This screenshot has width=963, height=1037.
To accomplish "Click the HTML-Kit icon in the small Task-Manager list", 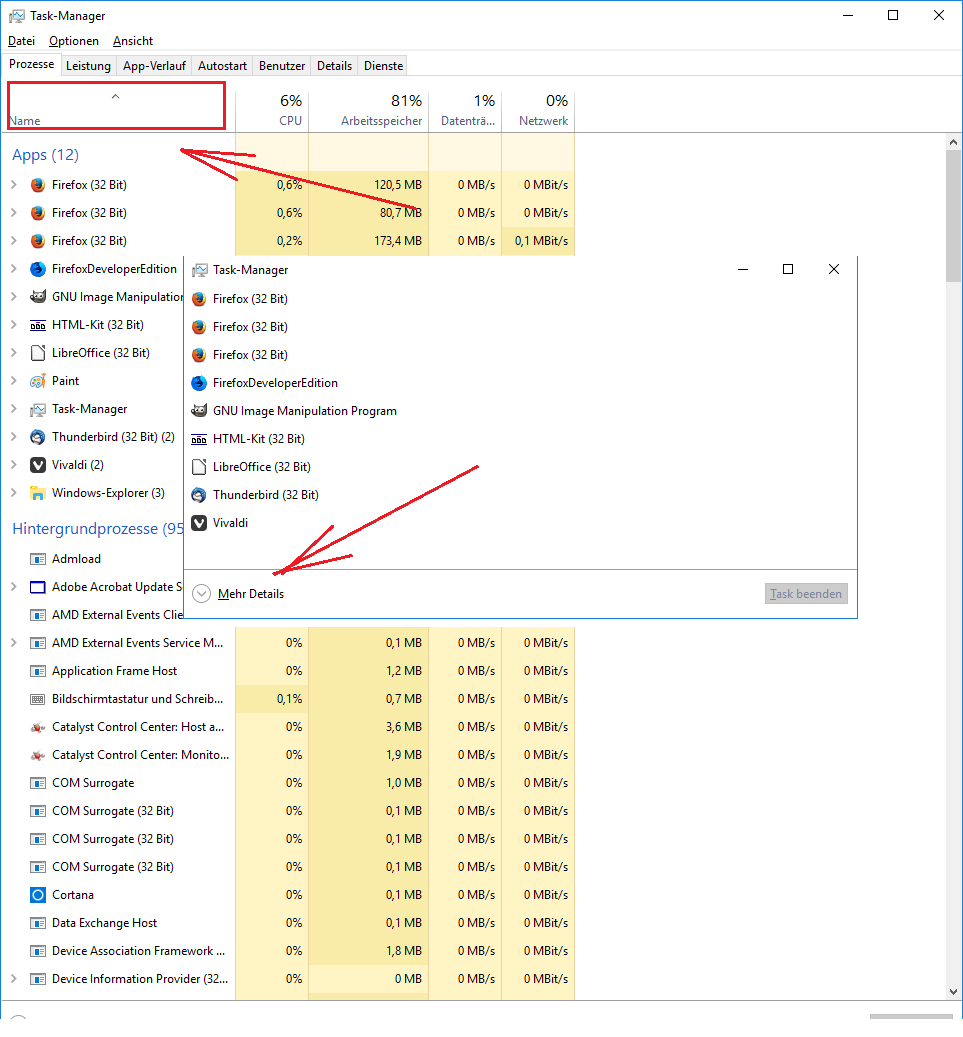I will 198,439.
